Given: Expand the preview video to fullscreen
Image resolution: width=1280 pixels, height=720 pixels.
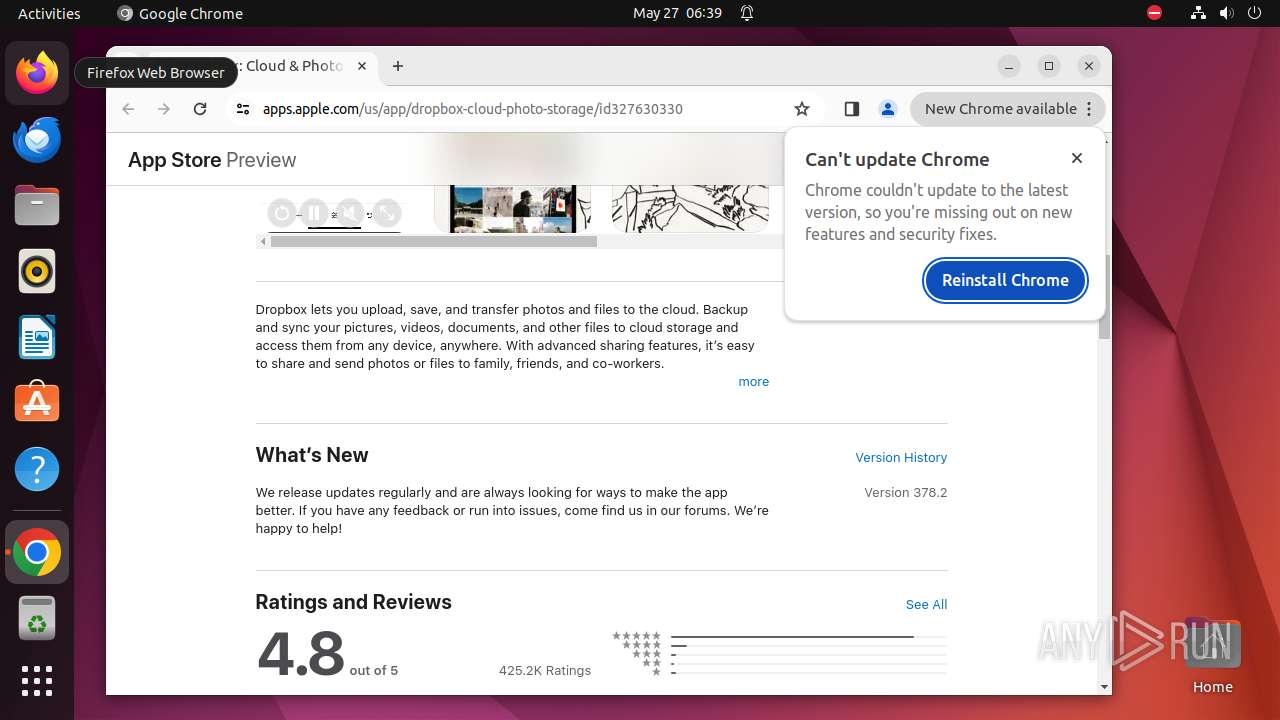Looking at the screenshot, I should 387,213.
